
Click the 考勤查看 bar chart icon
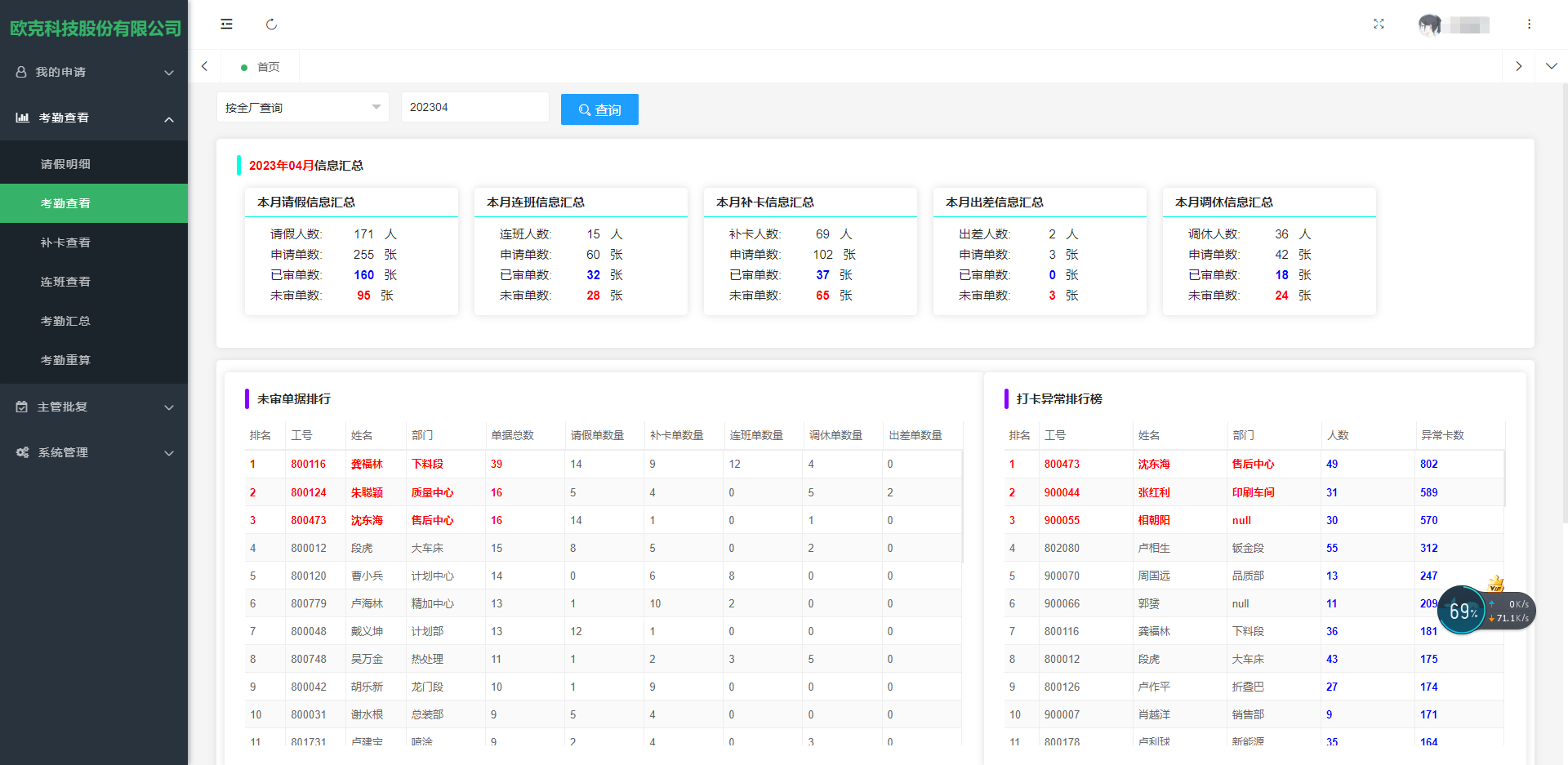point(22,118)
